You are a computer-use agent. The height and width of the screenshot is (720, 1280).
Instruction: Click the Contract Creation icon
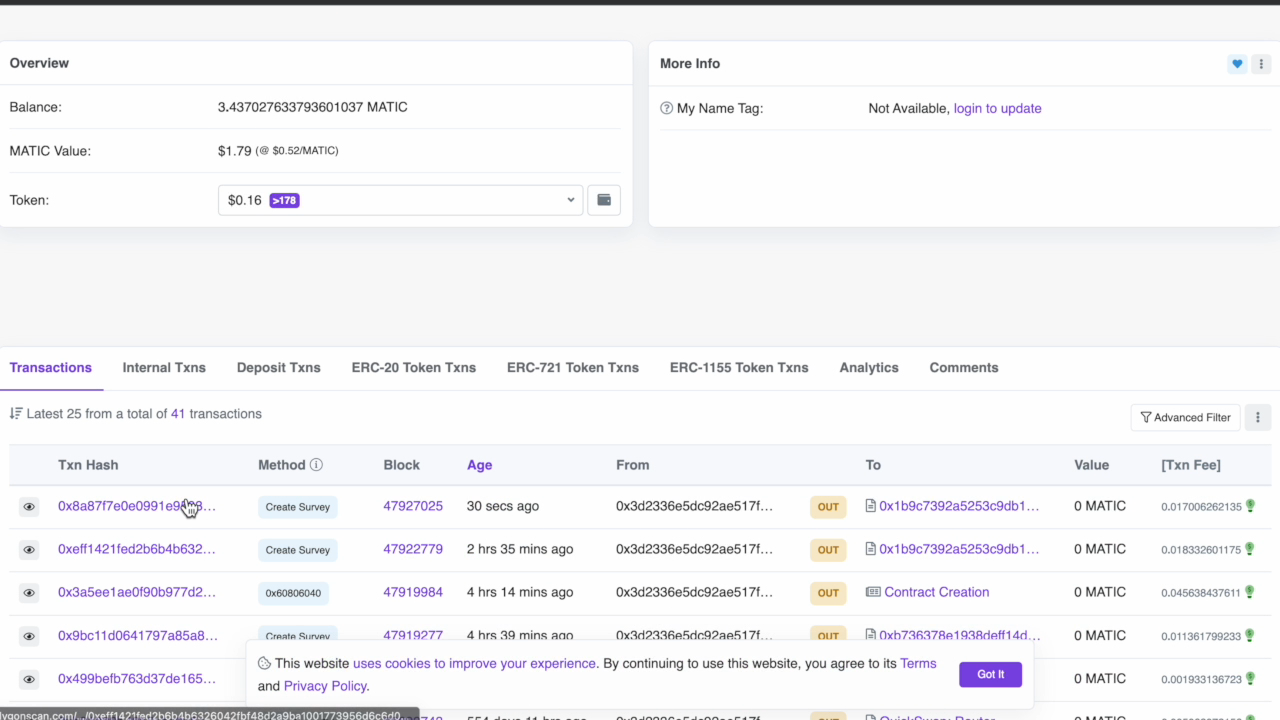coord(873,592)
